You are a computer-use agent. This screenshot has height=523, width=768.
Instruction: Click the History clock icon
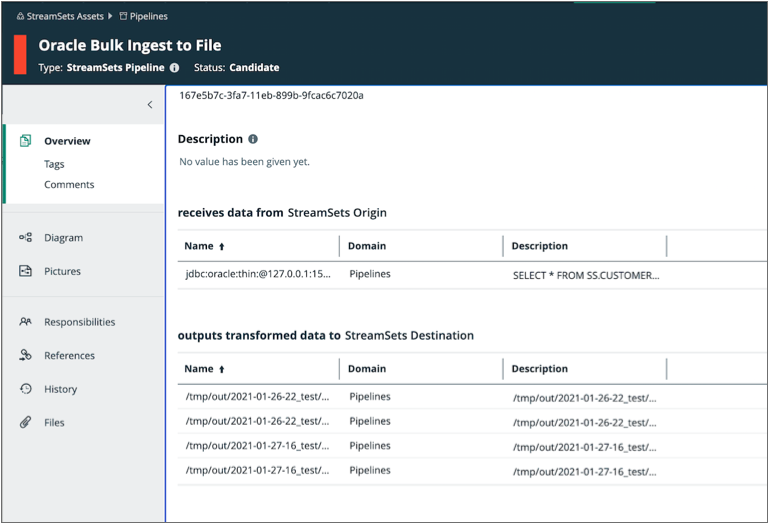point(26,389)
